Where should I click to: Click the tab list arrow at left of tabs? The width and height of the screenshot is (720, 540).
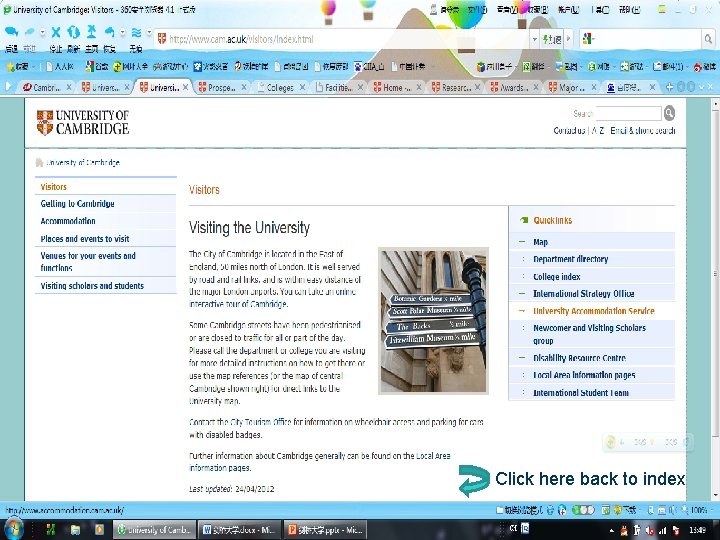pyautogui.click(x=8, y=86)
